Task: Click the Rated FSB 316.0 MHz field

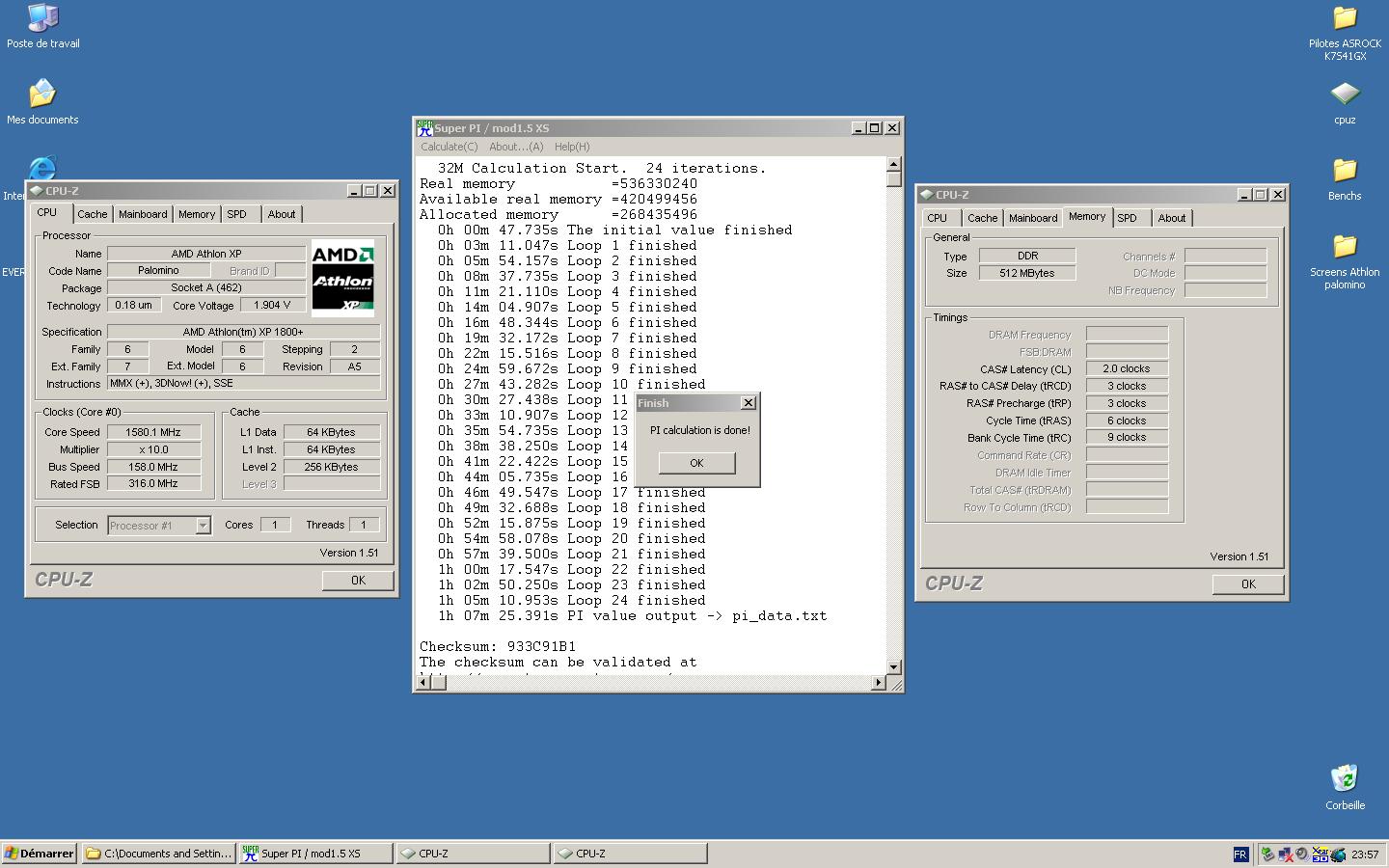Action: pyautogui.click(x=153, y=484)
